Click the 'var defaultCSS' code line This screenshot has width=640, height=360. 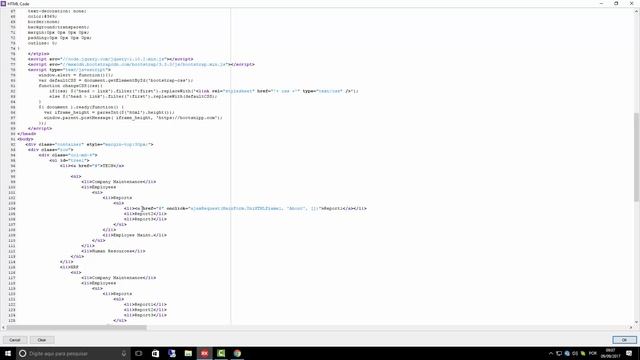116,81
